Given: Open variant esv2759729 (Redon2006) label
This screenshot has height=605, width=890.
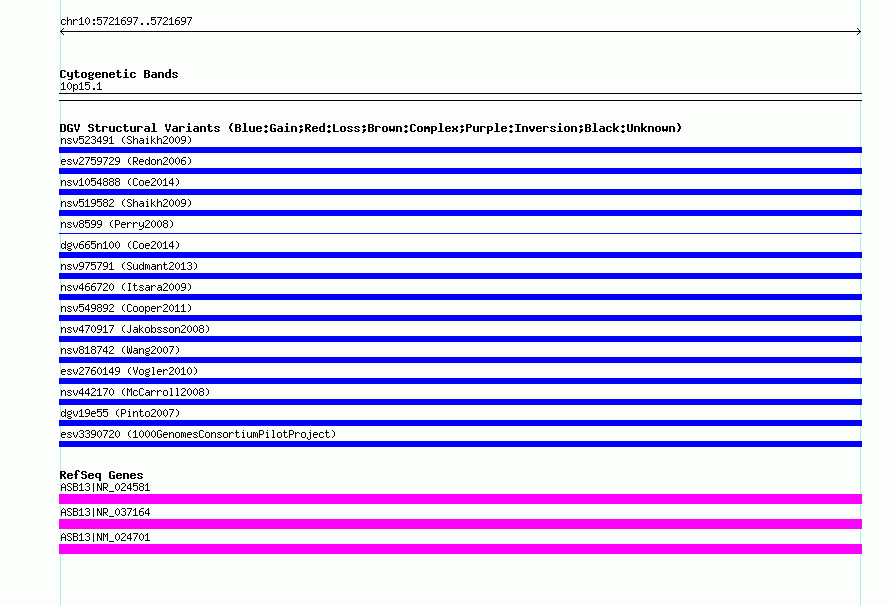Looking at the screenshot, I should [x=126, y=161].
